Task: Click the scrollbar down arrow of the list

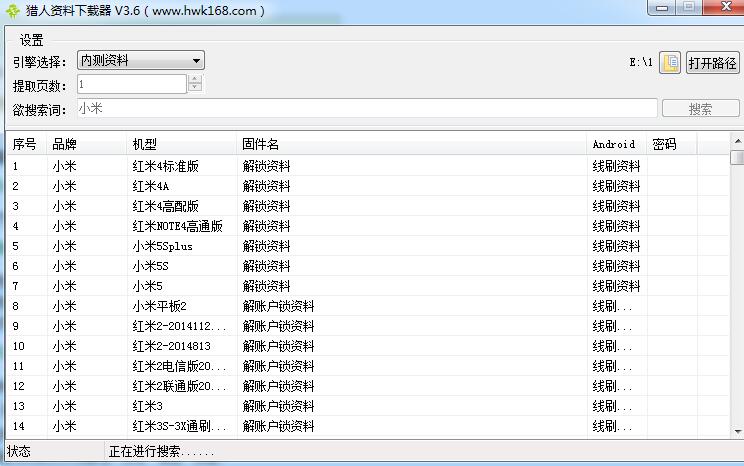Action: 737,431
